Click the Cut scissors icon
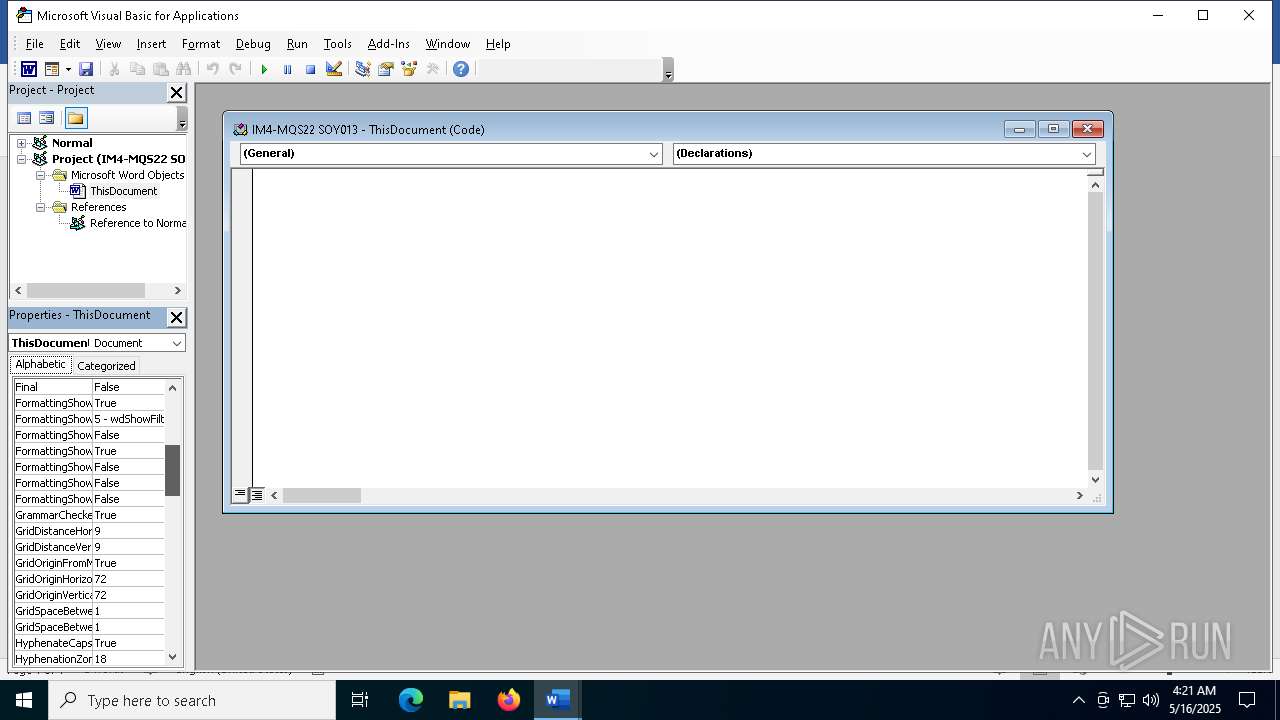Screen dimensions: 1280x720 point(114,69)
